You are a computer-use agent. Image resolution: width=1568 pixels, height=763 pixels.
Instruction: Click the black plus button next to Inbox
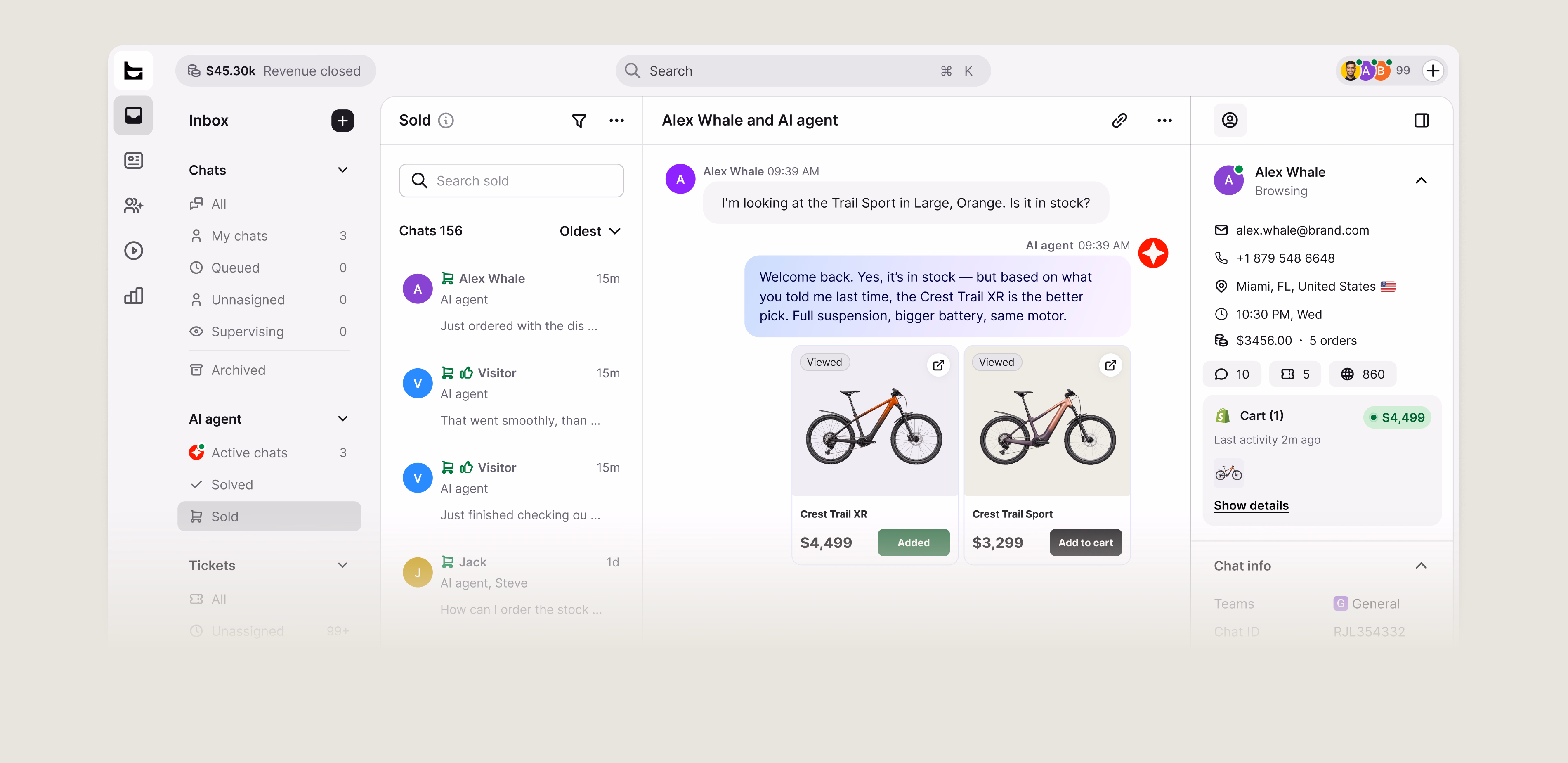[x=342, y=121]
